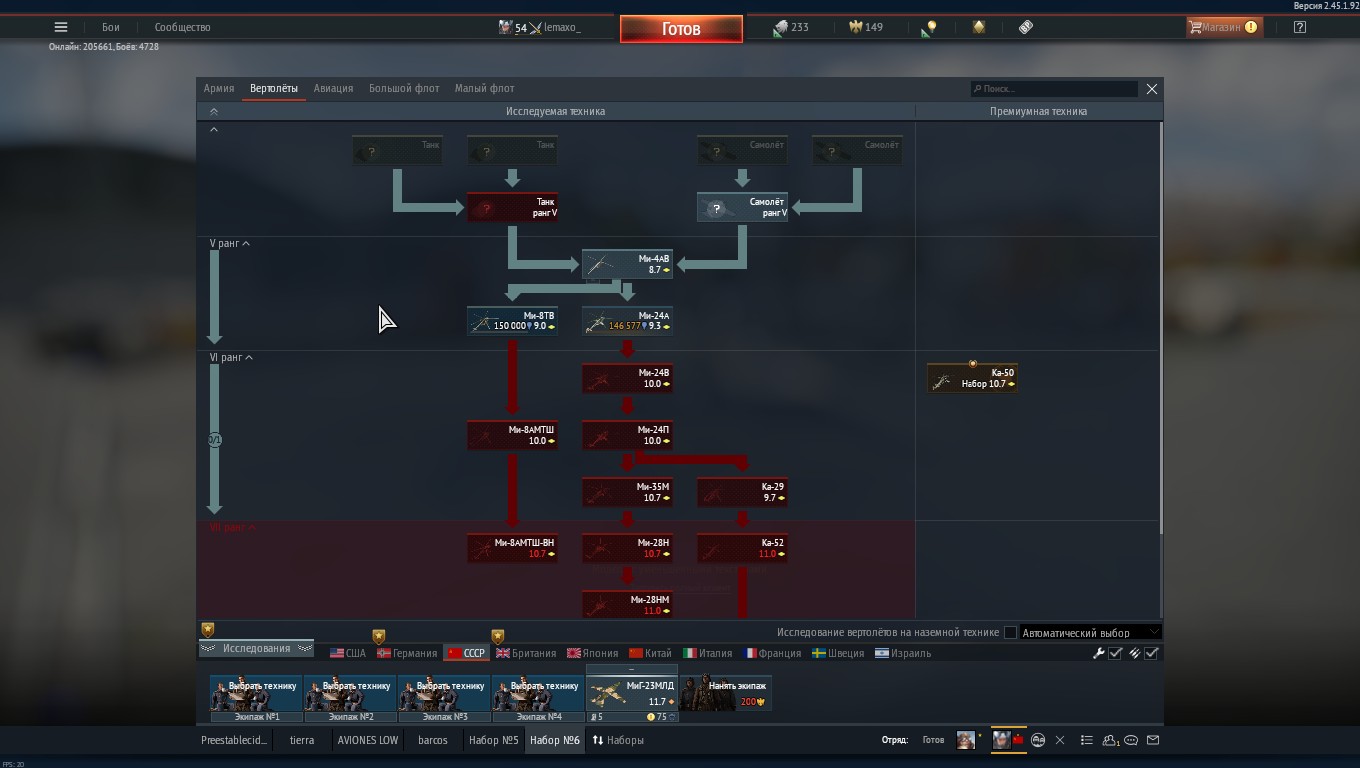The image size is (1360, 768).
Task: Switch to the Авиация tab
Action: click(x=333, y=88)
